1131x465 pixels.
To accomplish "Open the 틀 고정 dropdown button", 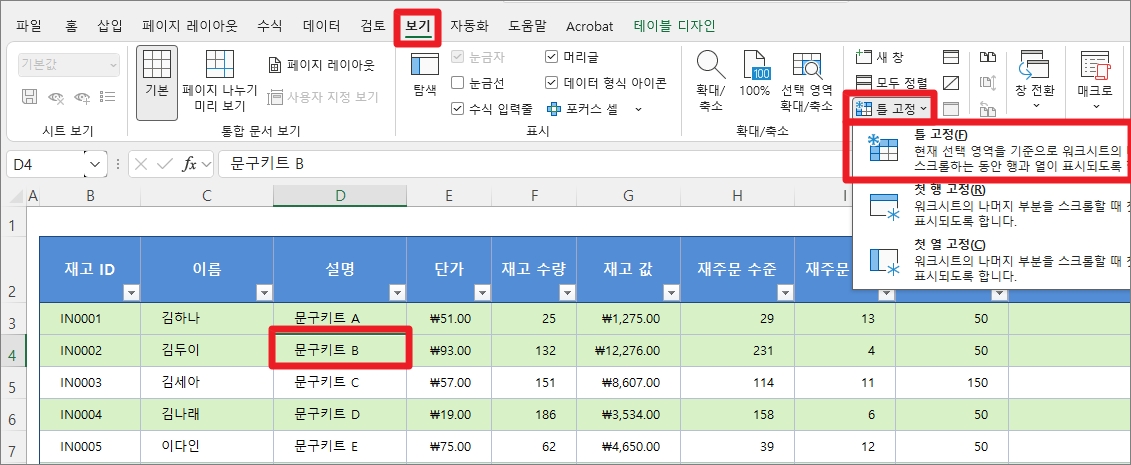I will pos(892,109).
